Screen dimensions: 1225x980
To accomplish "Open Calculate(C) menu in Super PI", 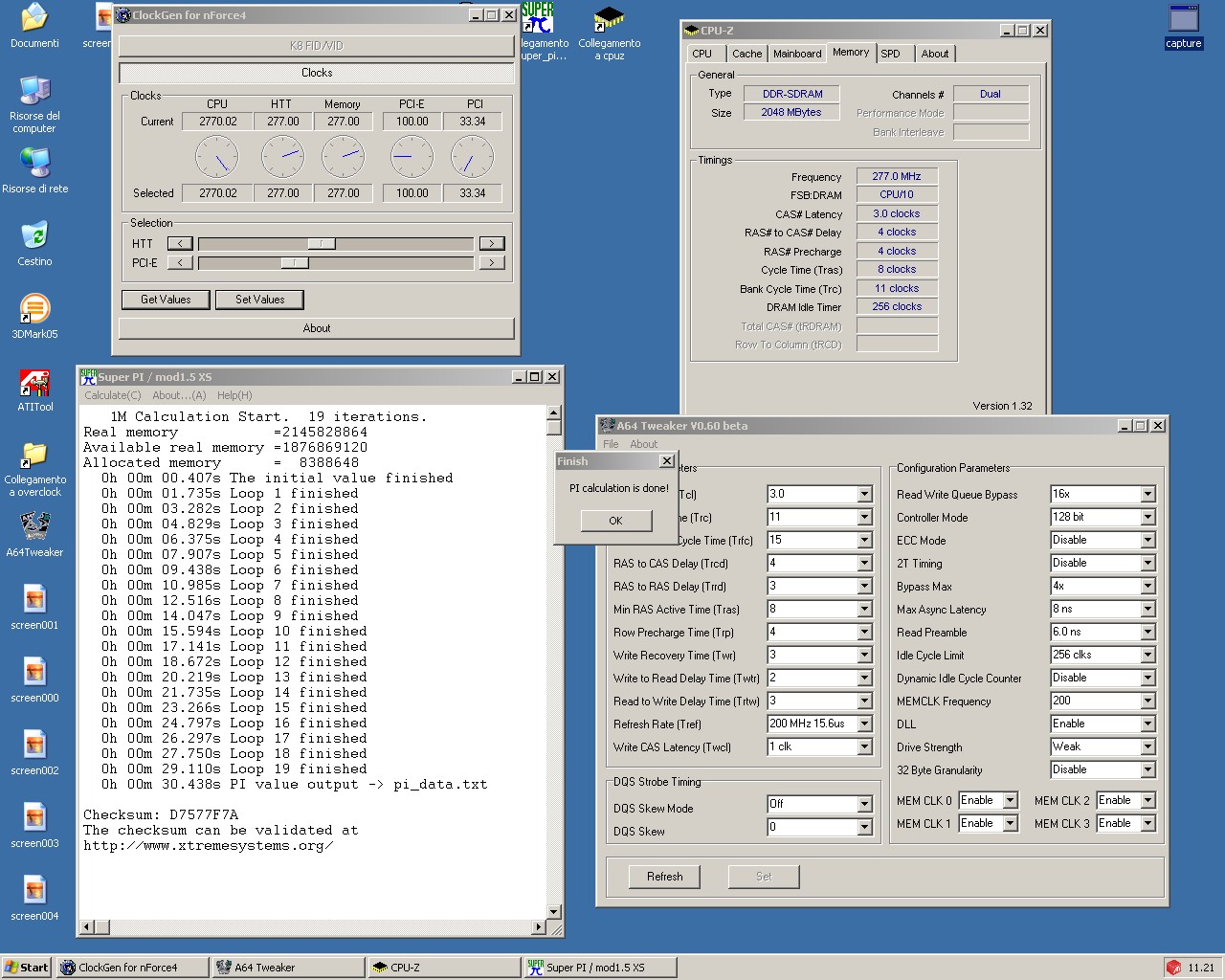I will tap(113, 395).
